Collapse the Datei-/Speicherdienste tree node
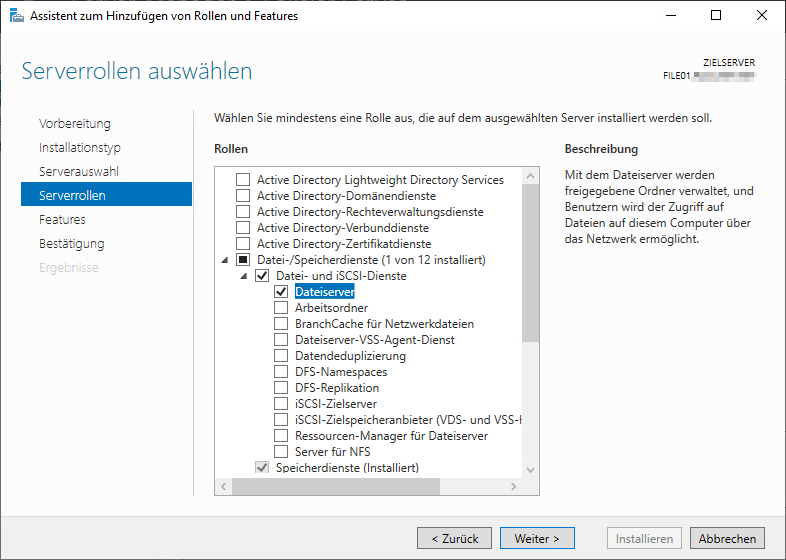Screen dimensions: 786x560 pyautogui.click(x=224, y=260)
